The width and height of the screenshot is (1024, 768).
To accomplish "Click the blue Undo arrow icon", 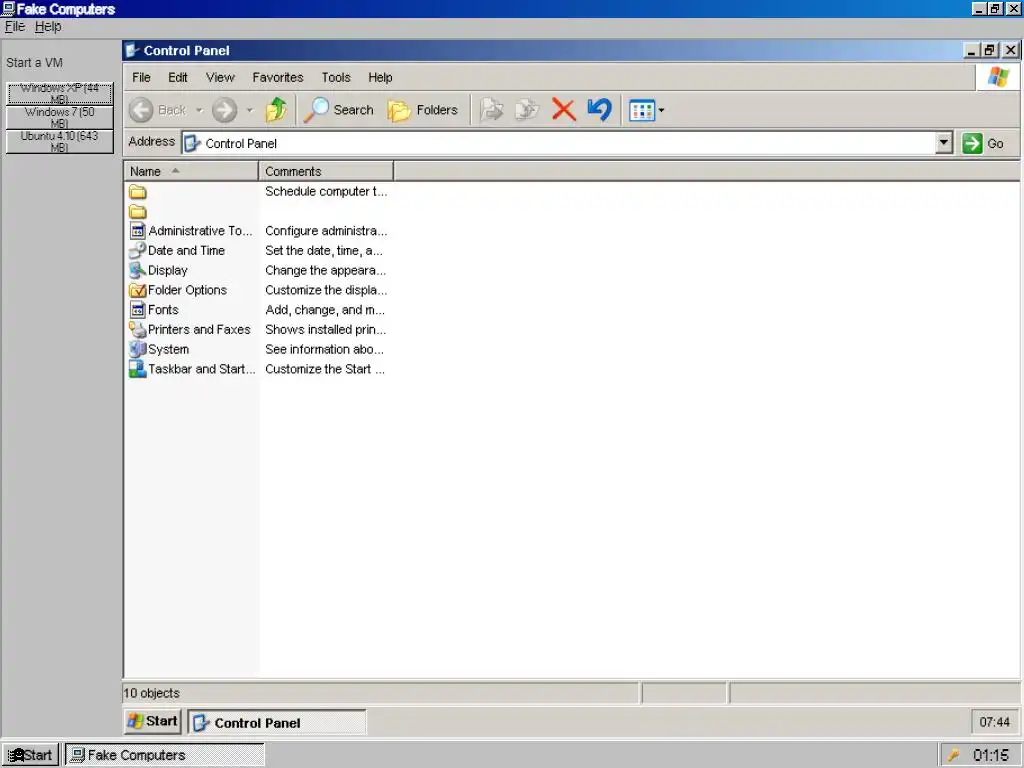I will coord(599,109).
